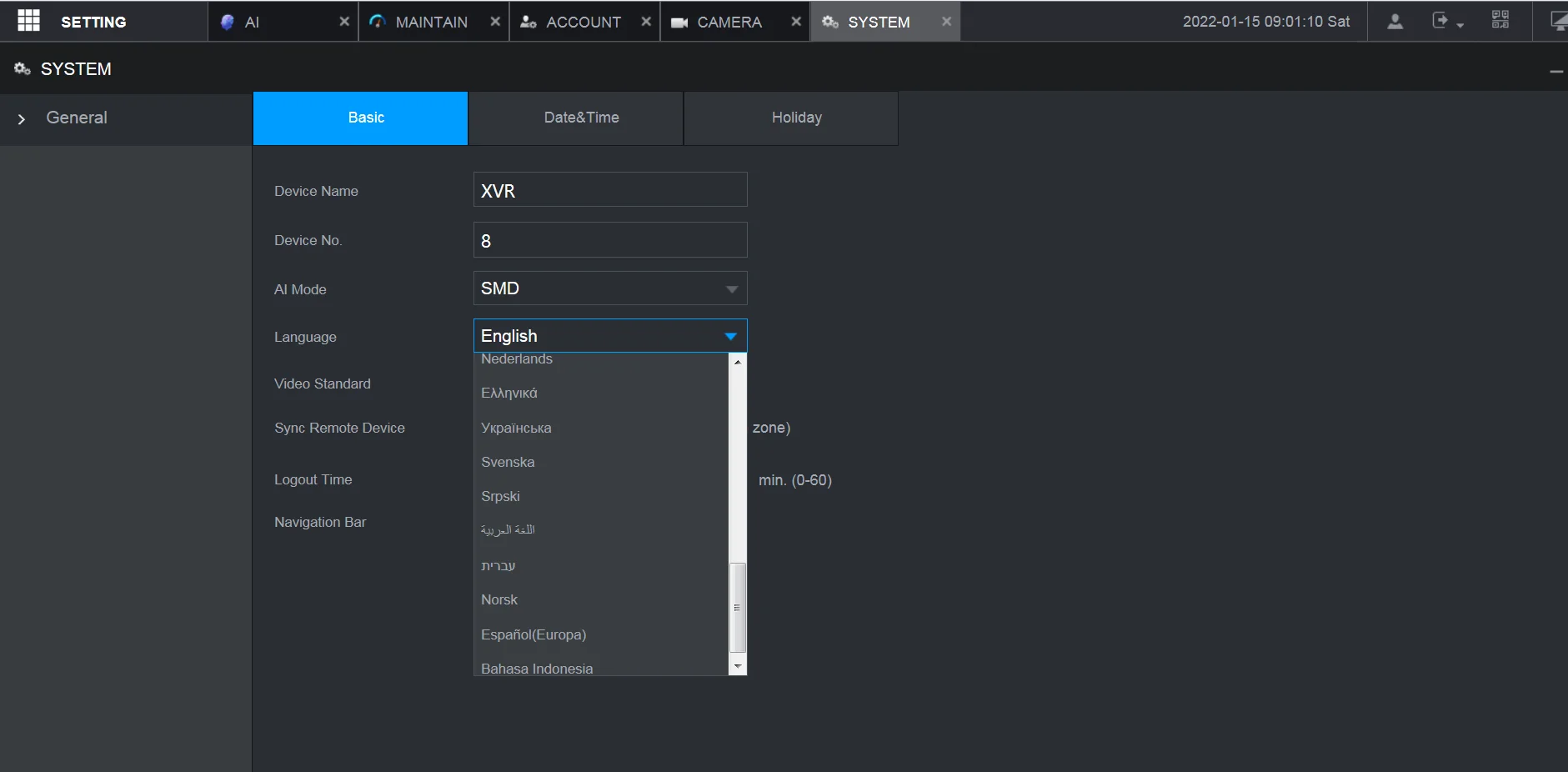Open the Basic settings tab
The image size is (1568, 772).
coord(360,118)
